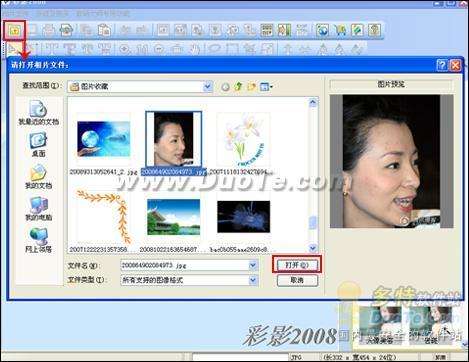The image size is (469, 362).
Task: Expand the file type dropdown list
Action: point(253,280)
